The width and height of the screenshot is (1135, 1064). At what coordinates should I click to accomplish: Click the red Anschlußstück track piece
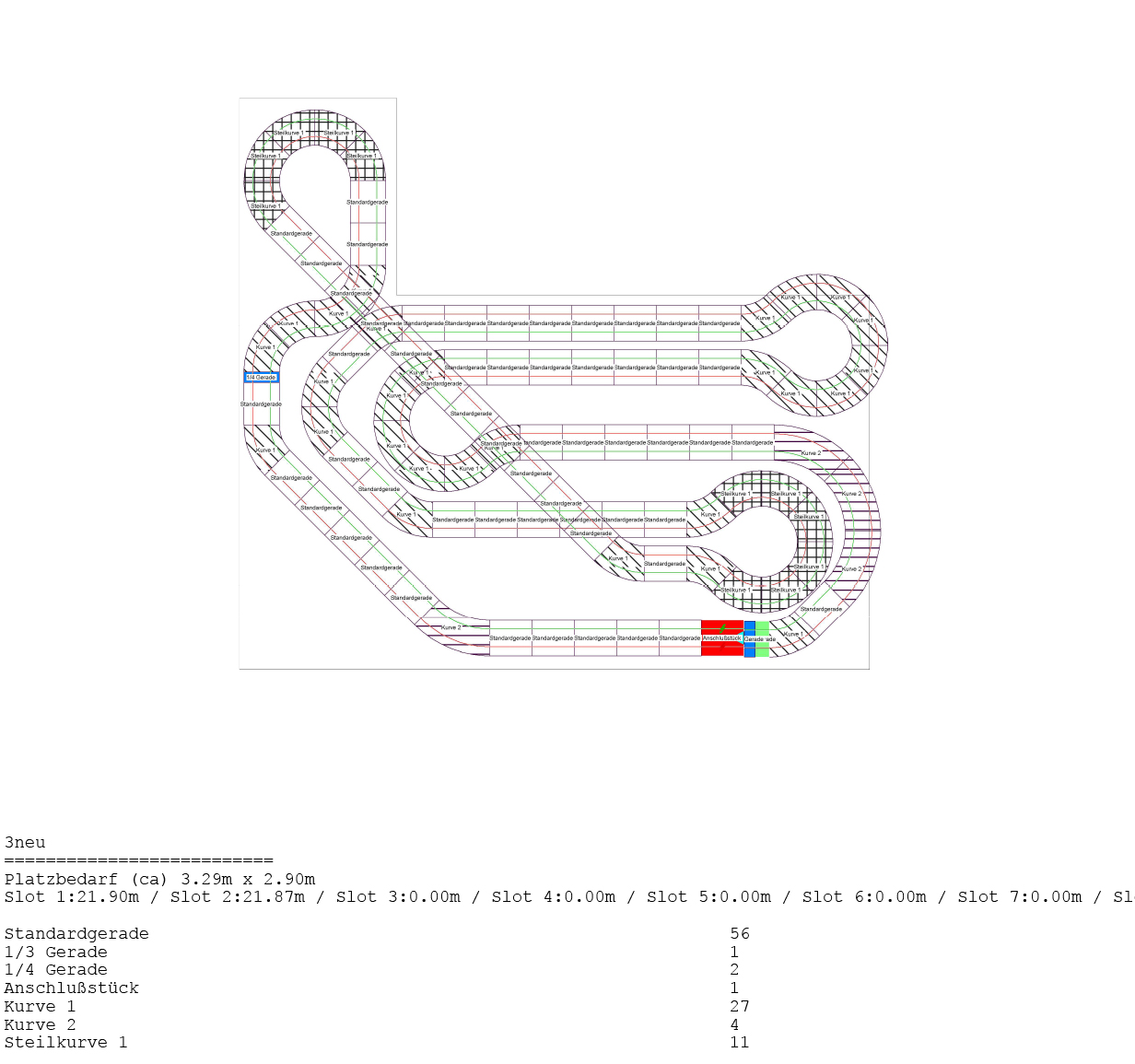point(722,637)
